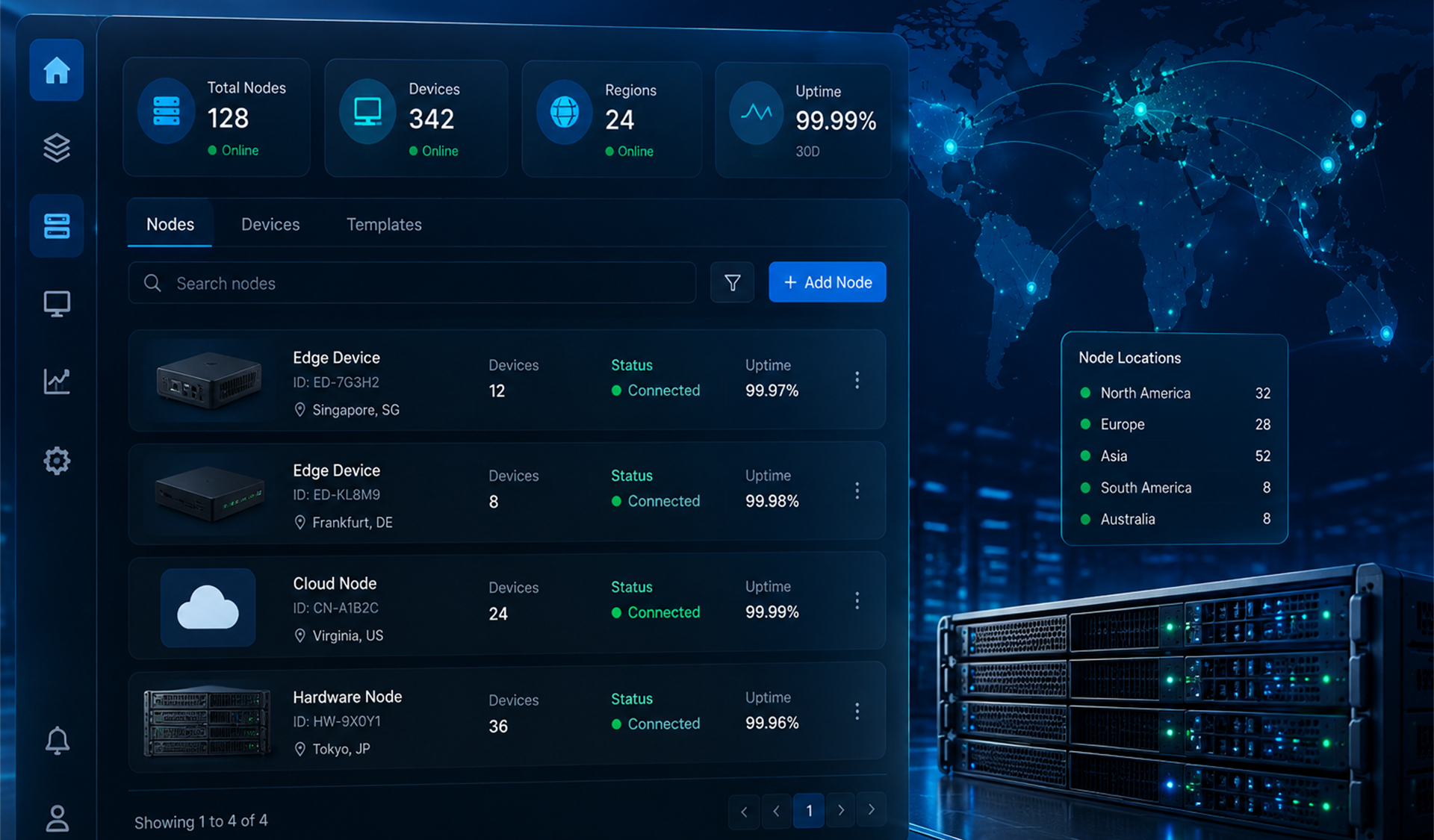The width and height of the screenshot is (1434, 840).
Task: Go to last page arrow
Action: click(872, 809)
